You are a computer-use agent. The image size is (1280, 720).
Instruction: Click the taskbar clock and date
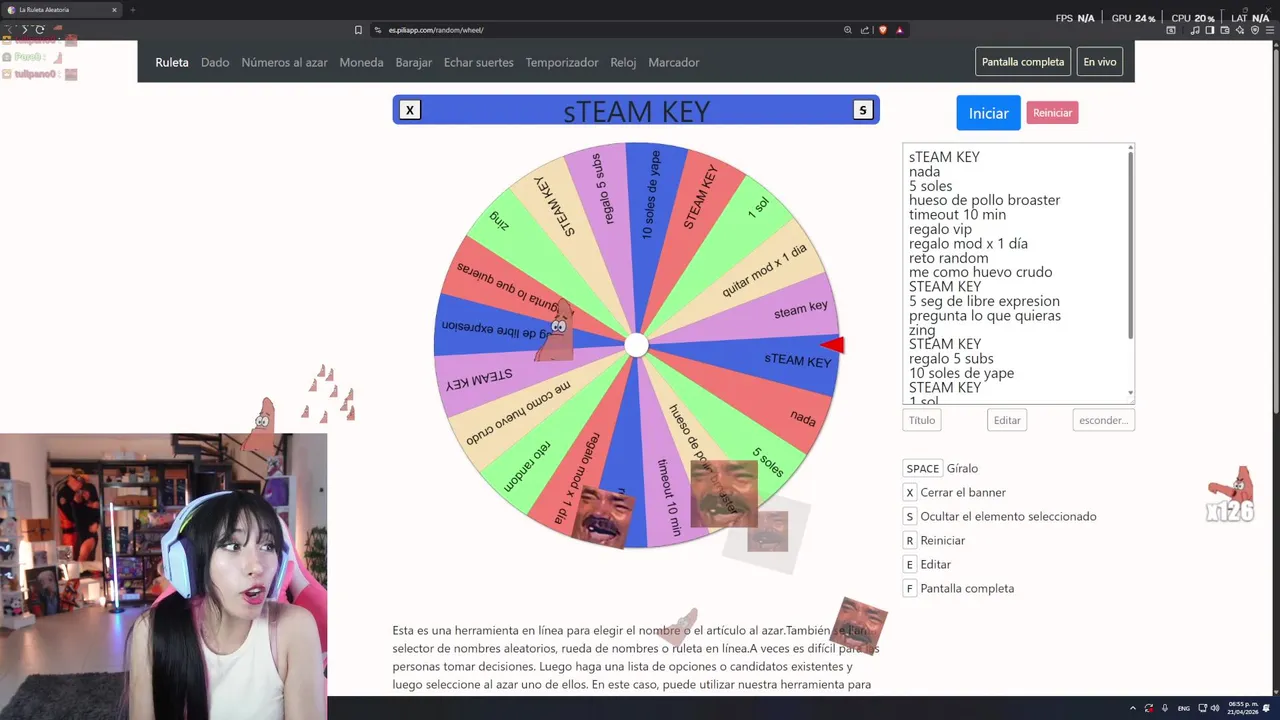[1243, 708]
